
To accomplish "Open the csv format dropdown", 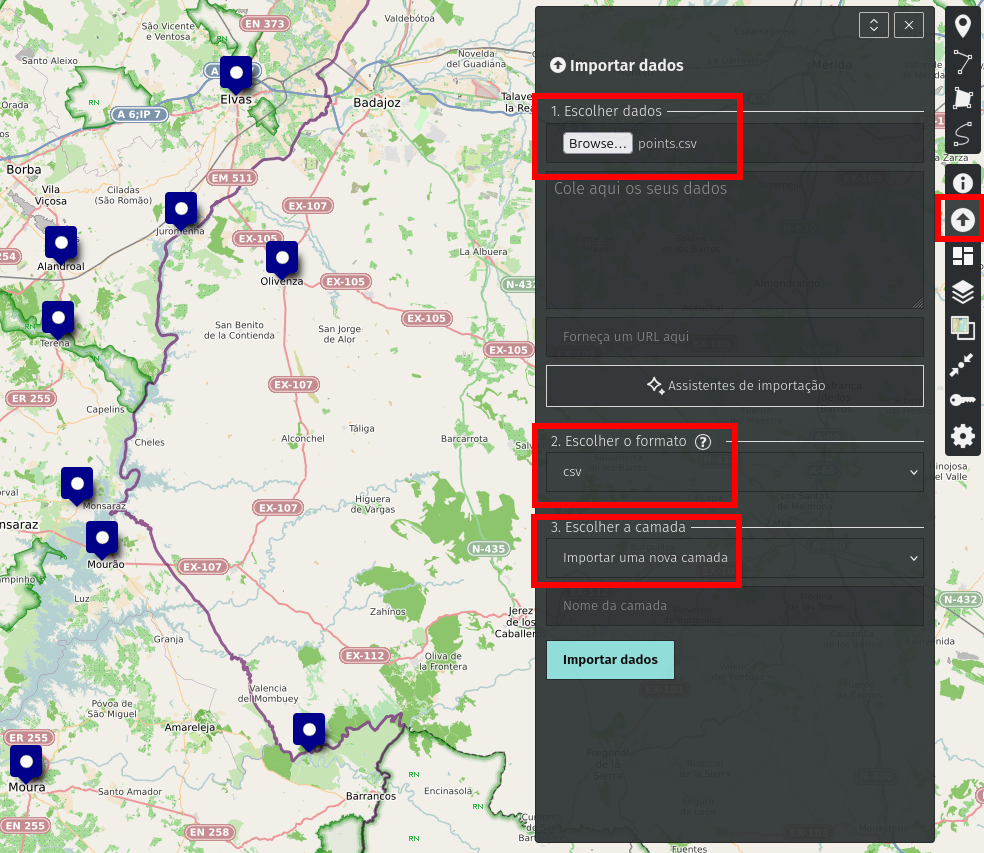I will [x=735, y=472].
